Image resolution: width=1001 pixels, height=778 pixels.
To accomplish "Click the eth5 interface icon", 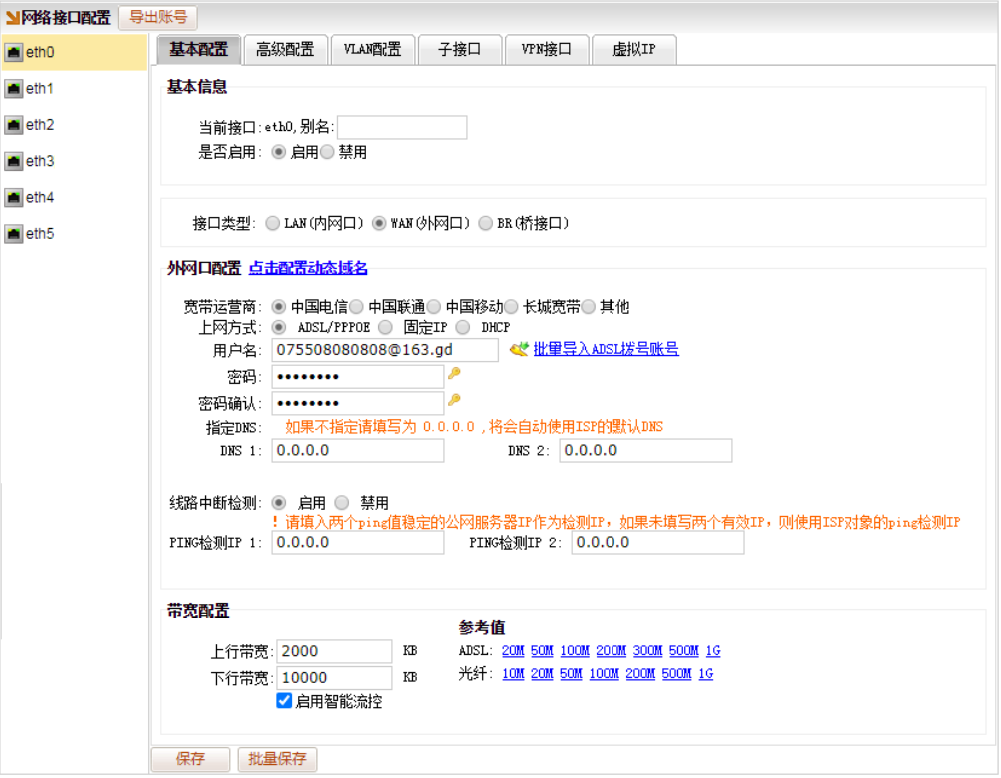I will [x=14, y=234].
